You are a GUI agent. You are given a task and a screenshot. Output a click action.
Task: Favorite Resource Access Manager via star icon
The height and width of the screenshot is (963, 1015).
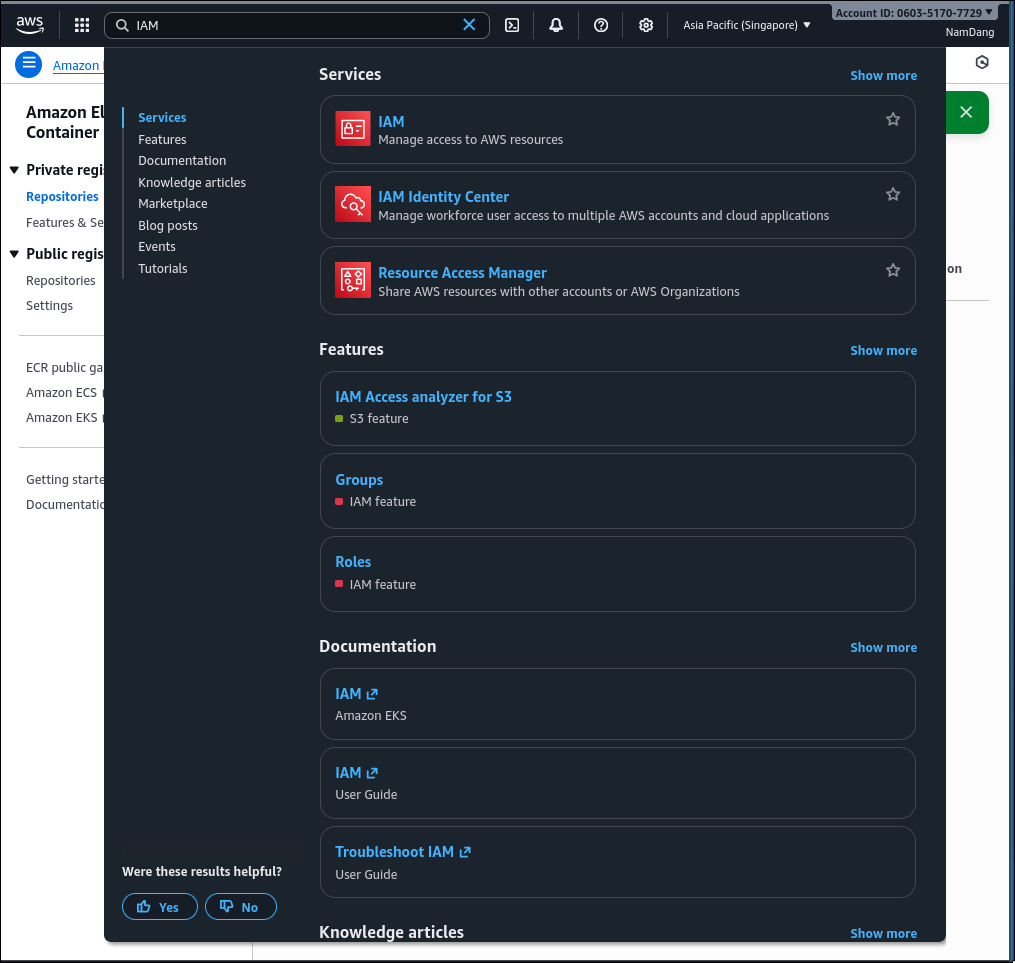tap(892, 269)
